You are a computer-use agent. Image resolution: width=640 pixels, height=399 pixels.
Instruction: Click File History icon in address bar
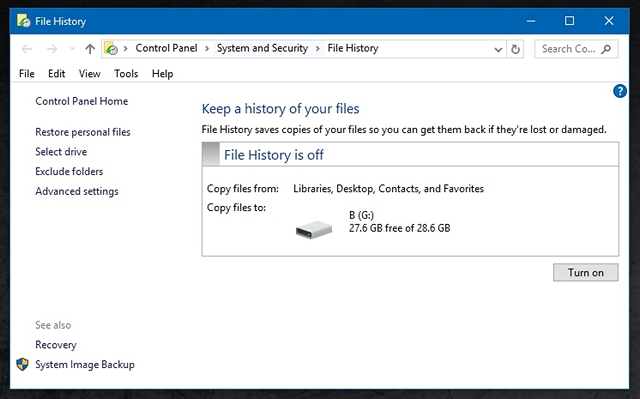coord(111,49)
